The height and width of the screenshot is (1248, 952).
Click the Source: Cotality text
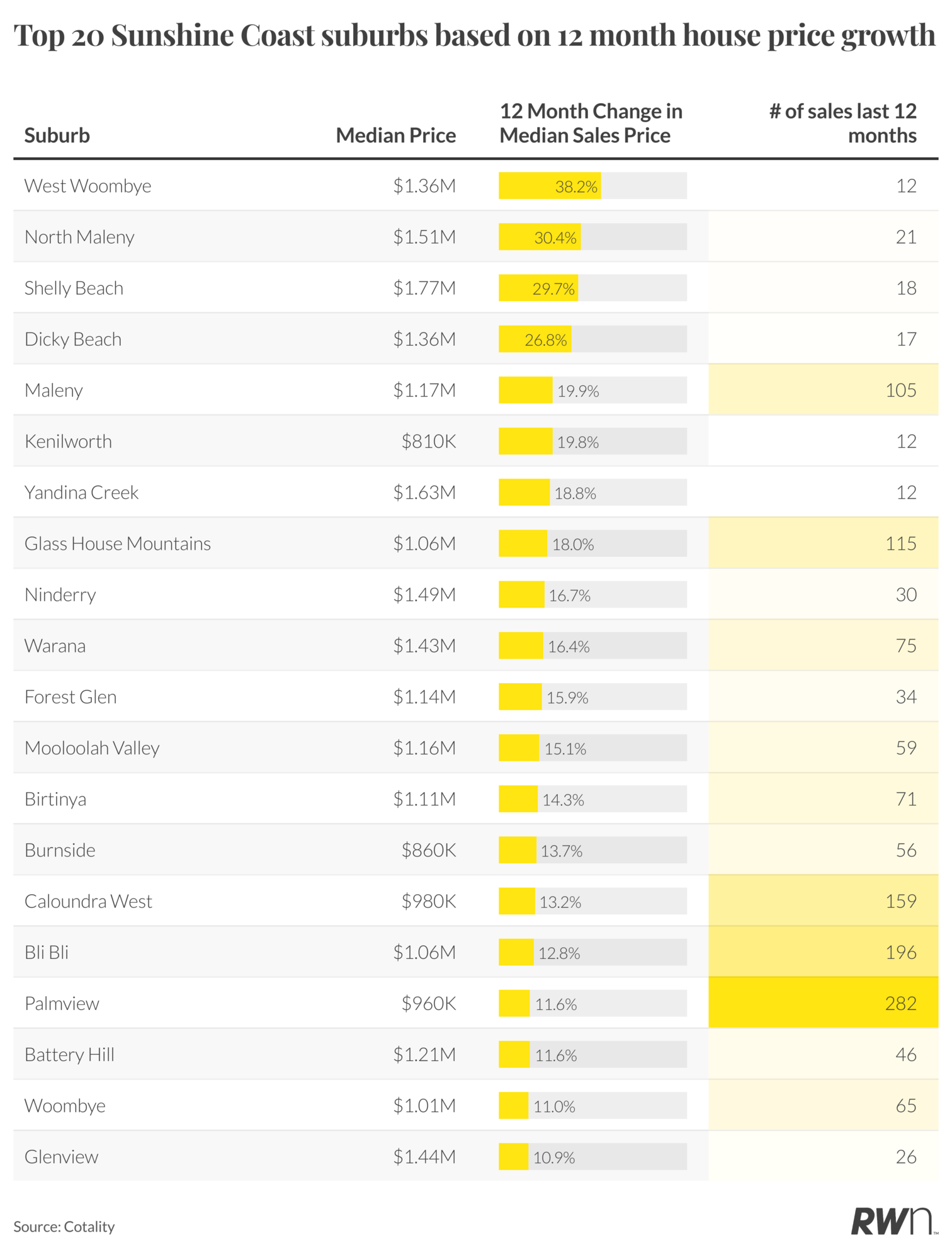coord(64,1227)
